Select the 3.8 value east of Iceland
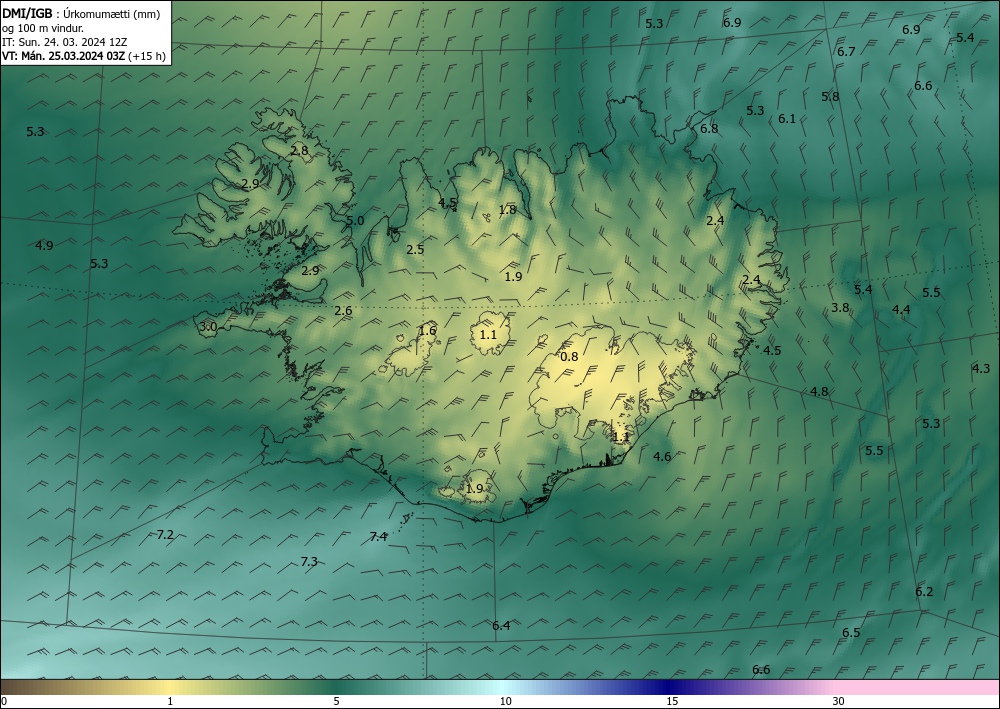The height and width of the screenshot is (709, 1000). (840, 307)
